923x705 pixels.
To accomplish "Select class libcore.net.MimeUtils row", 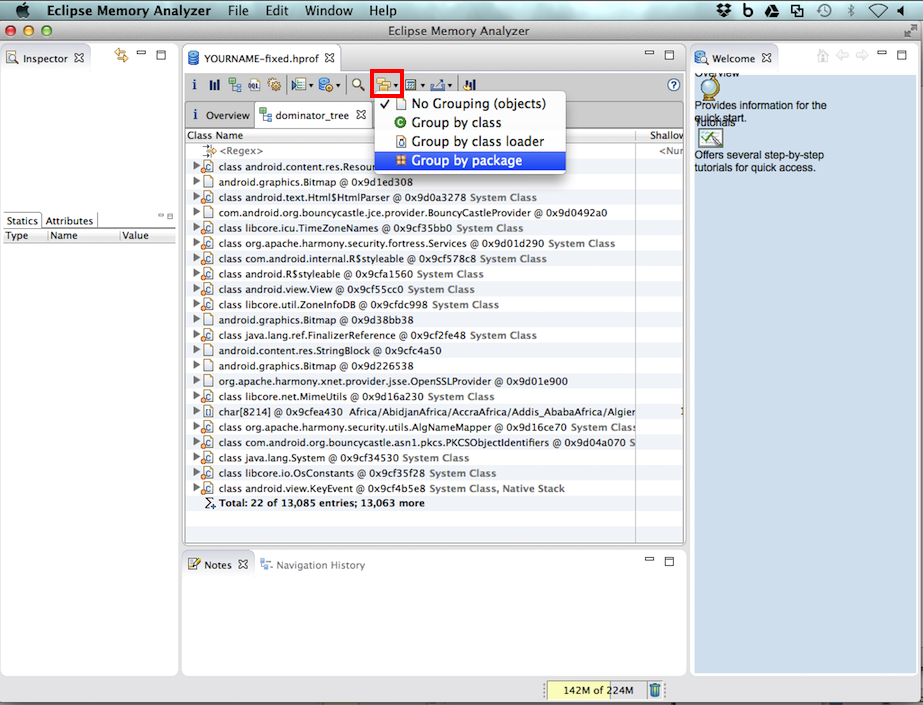I will point(356,396).
